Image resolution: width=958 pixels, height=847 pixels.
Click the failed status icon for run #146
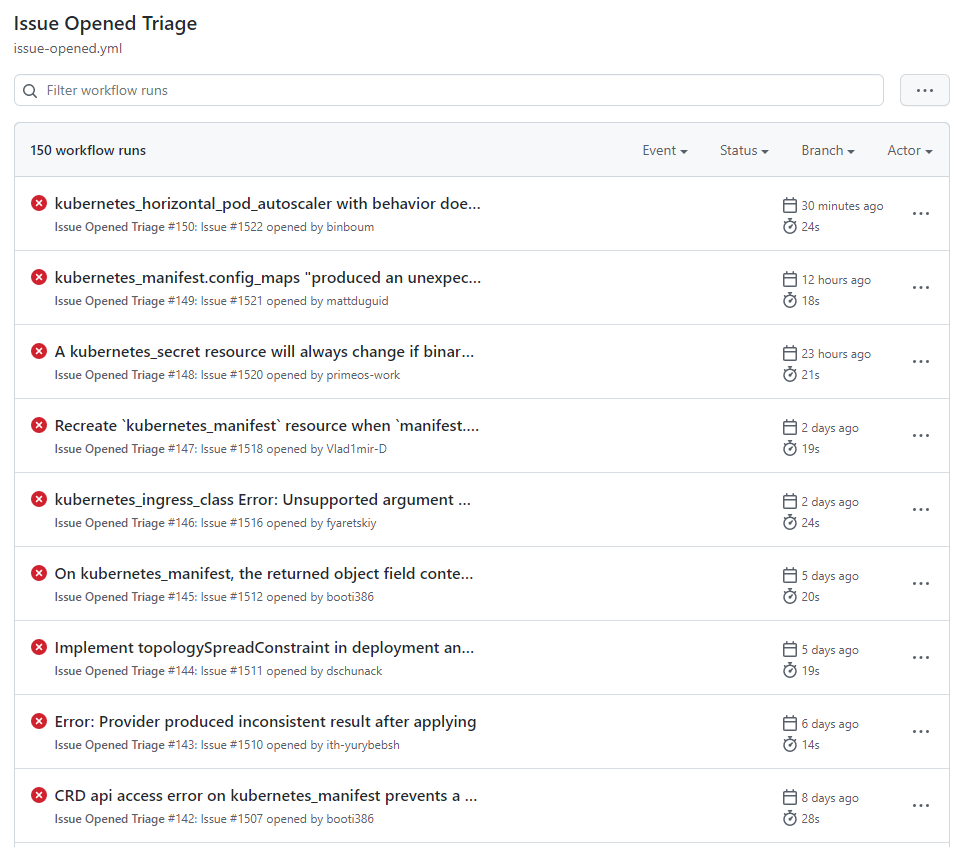coord(39,499)
